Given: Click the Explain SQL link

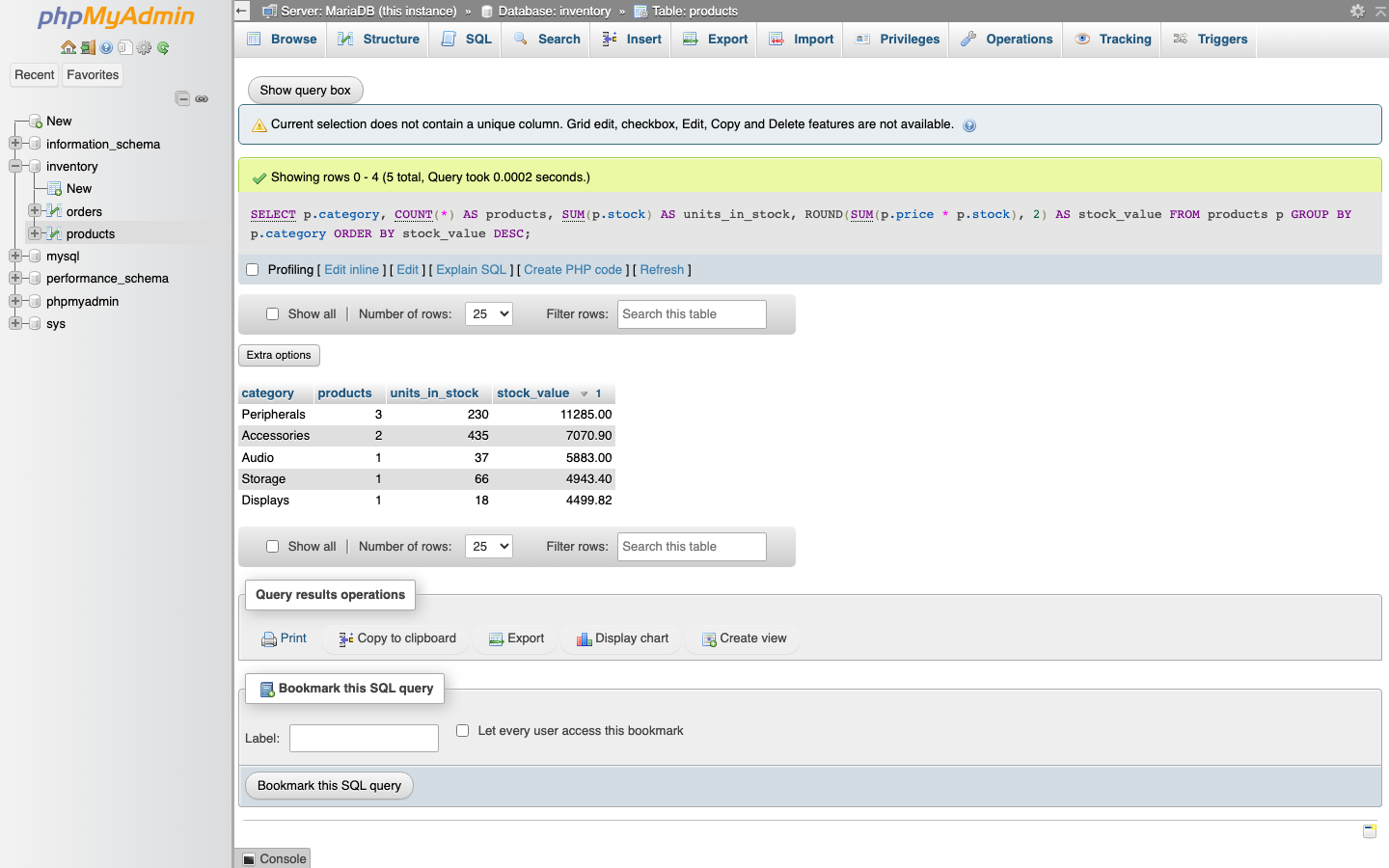Looking at the screenshot, I should 471,270.
